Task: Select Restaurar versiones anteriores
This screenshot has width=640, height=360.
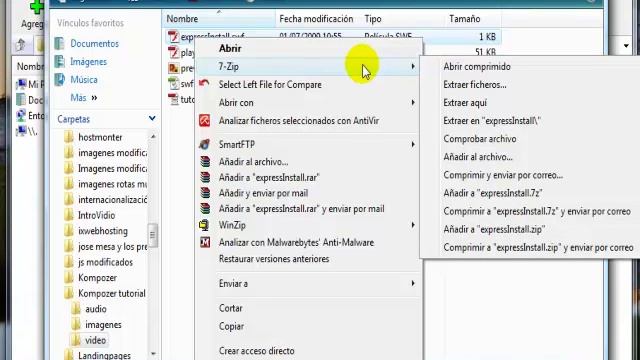Action: [274, 259]
